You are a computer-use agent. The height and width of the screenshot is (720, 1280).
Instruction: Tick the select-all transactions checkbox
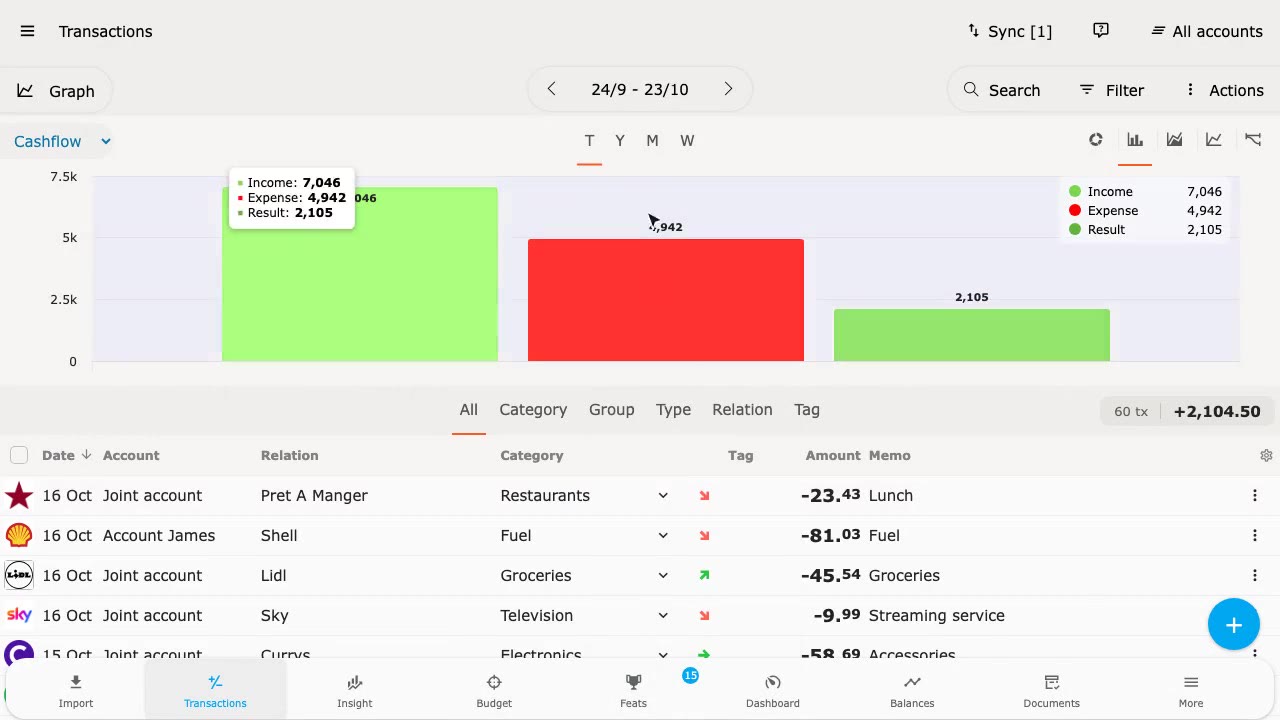(x=19, y=455)
